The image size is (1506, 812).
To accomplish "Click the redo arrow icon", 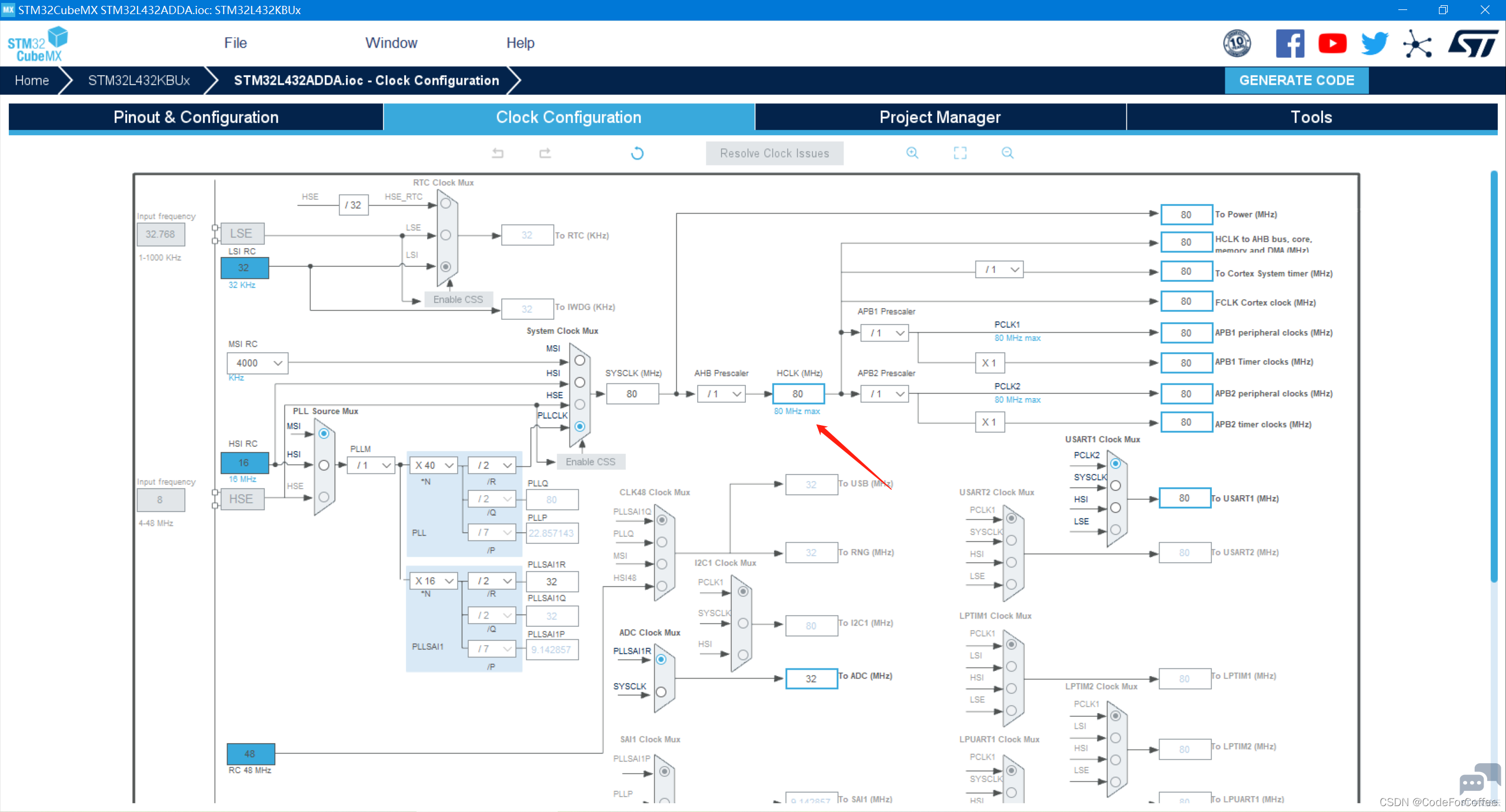I will (x=545, y=153).
